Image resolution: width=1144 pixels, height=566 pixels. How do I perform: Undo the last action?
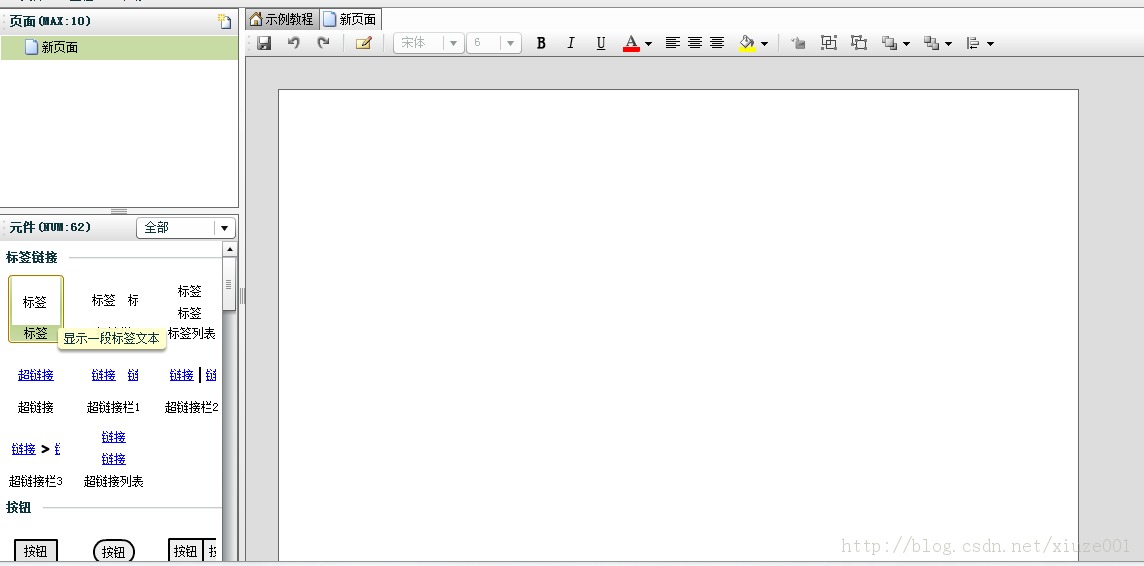click(293, 43)
